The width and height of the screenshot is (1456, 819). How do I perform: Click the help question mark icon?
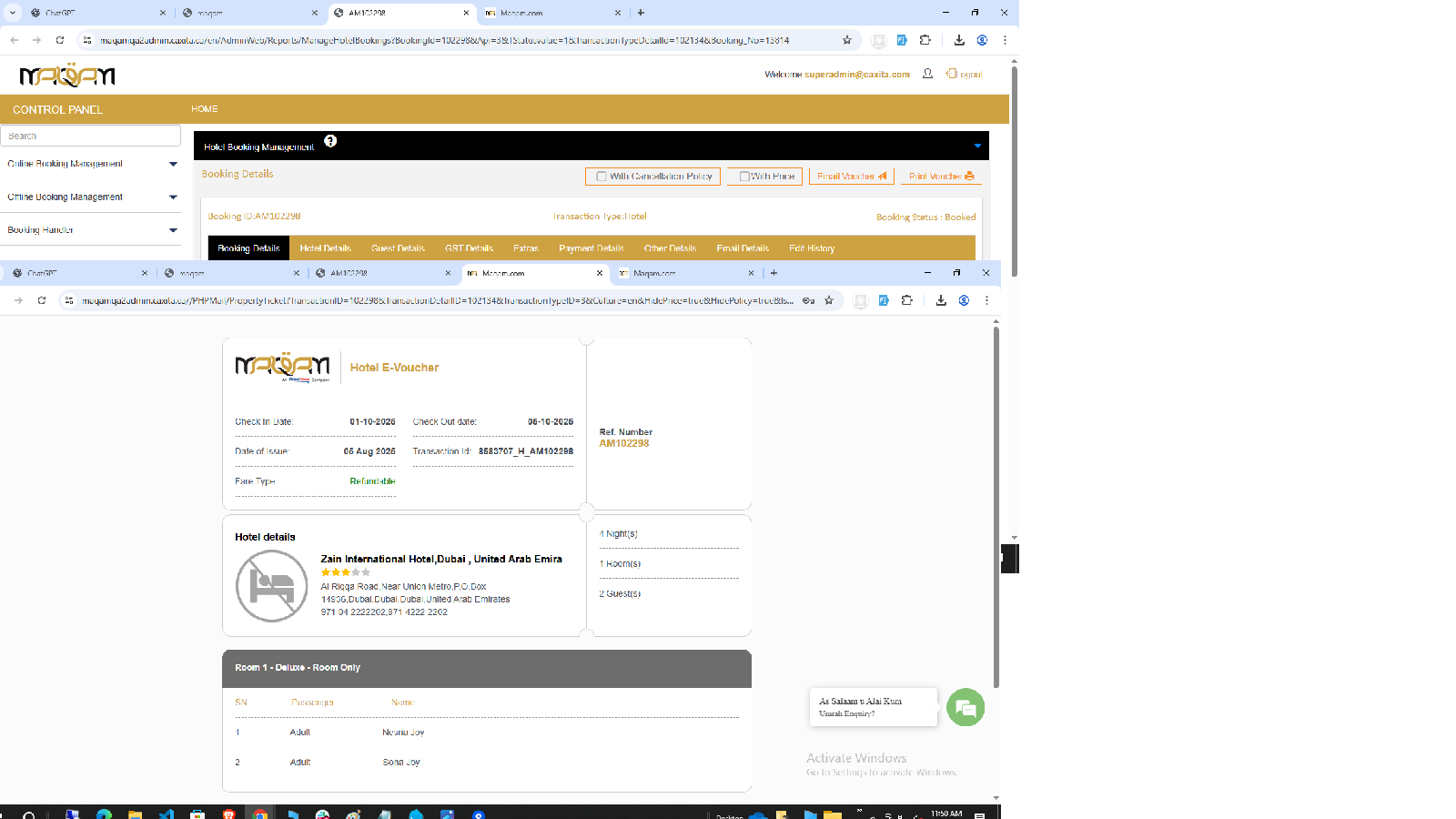click(330, 141)
